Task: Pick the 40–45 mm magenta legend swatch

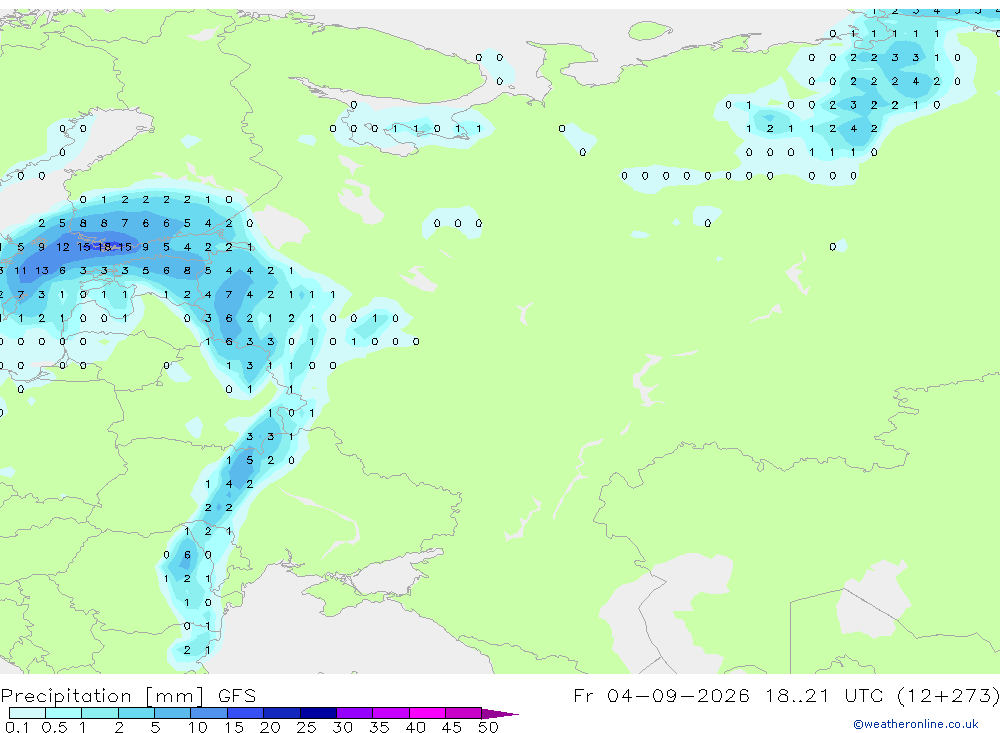Action: [427, 713]
